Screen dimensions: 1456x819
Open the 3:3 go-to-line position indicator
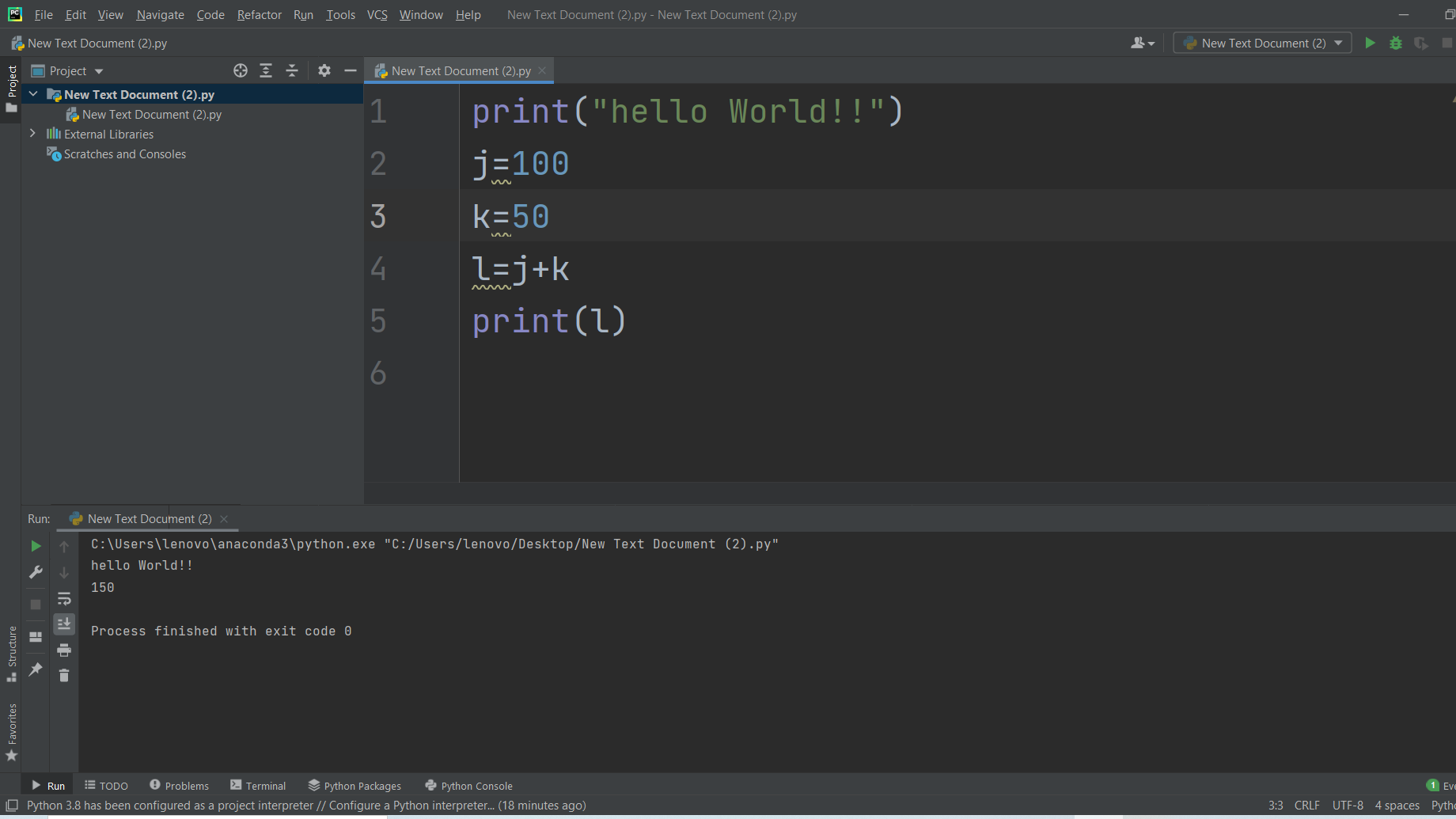point(1276,806)
